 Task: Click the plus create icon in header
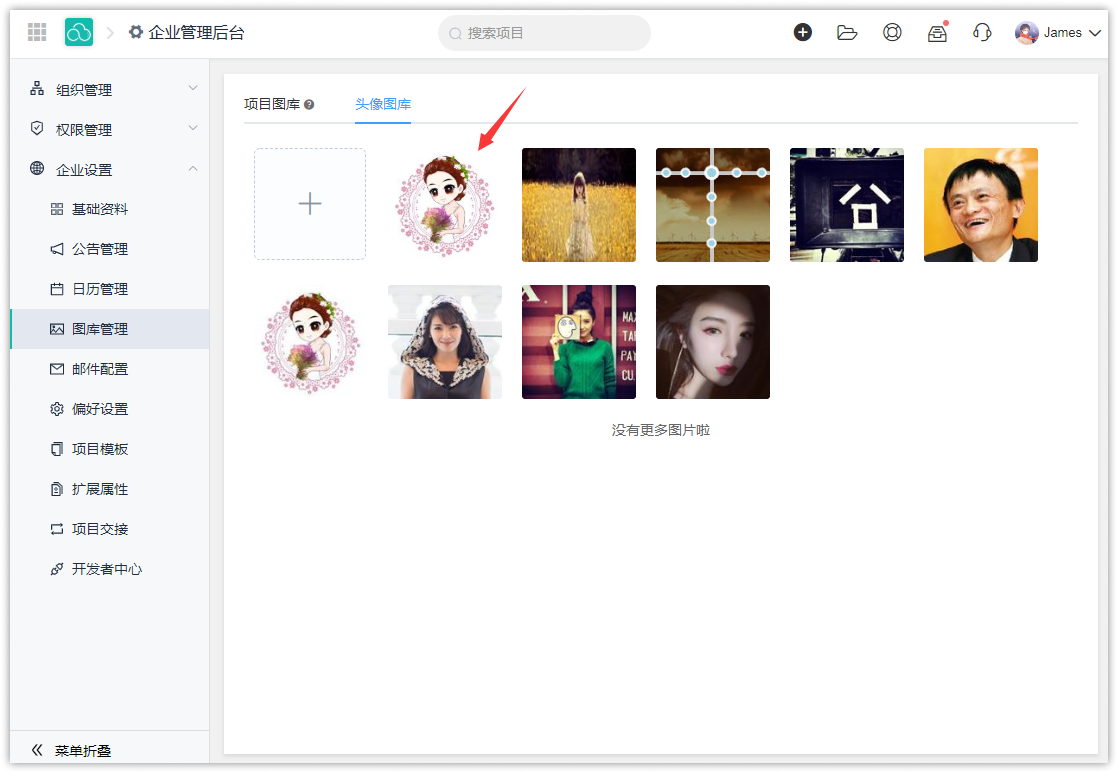(802, 32)
